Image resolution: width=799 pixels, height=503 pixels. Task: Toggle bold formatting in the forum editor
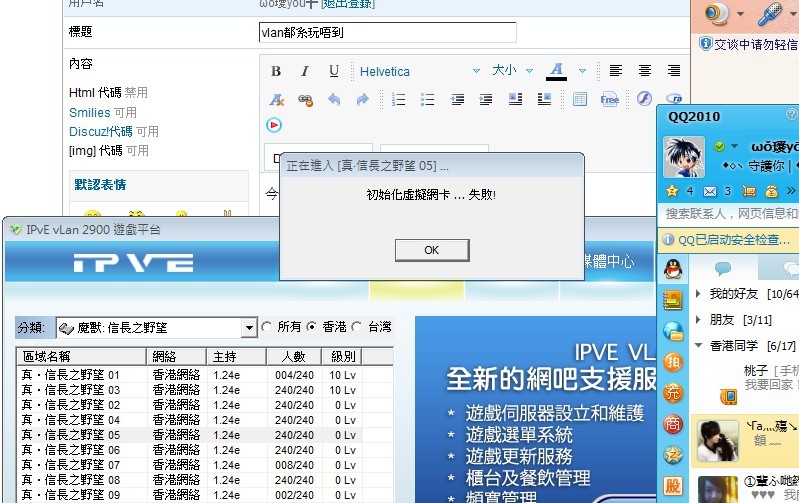click(276, 71)
